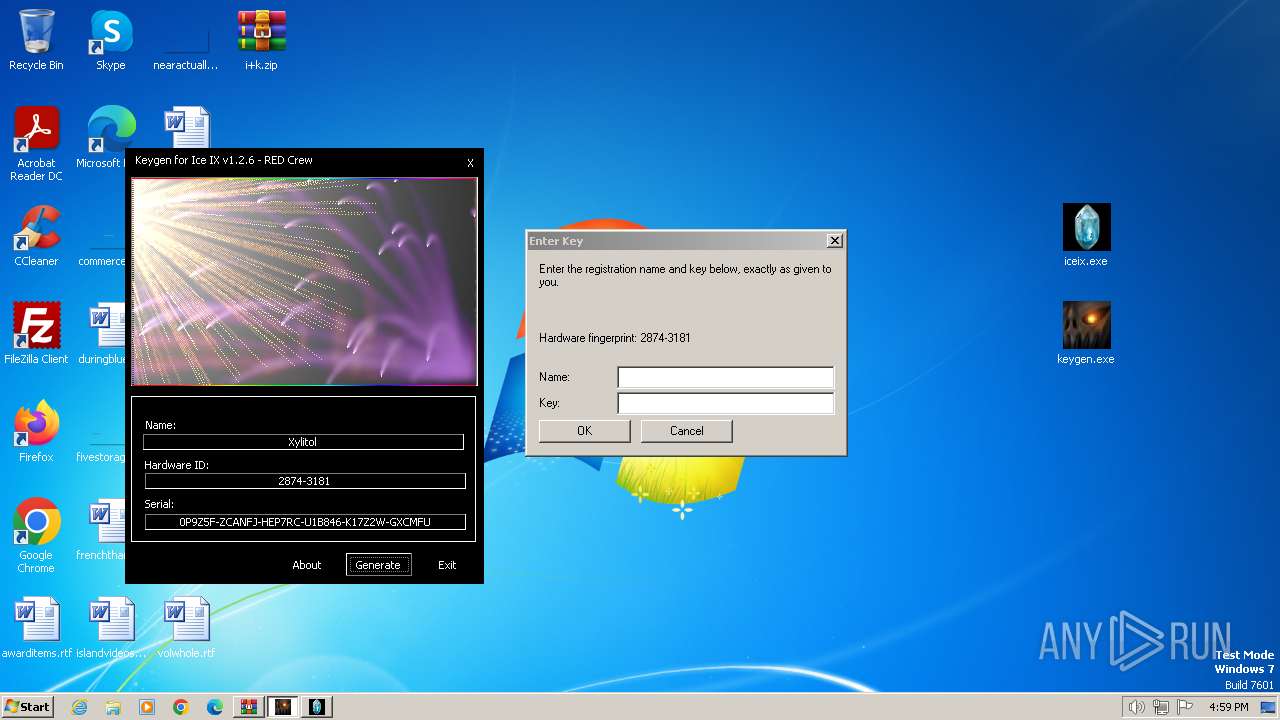Image resolution: width=1280 pixels, height=720 pixels.
Task: Switch to the keygen taskbar button
Action: 283,707
